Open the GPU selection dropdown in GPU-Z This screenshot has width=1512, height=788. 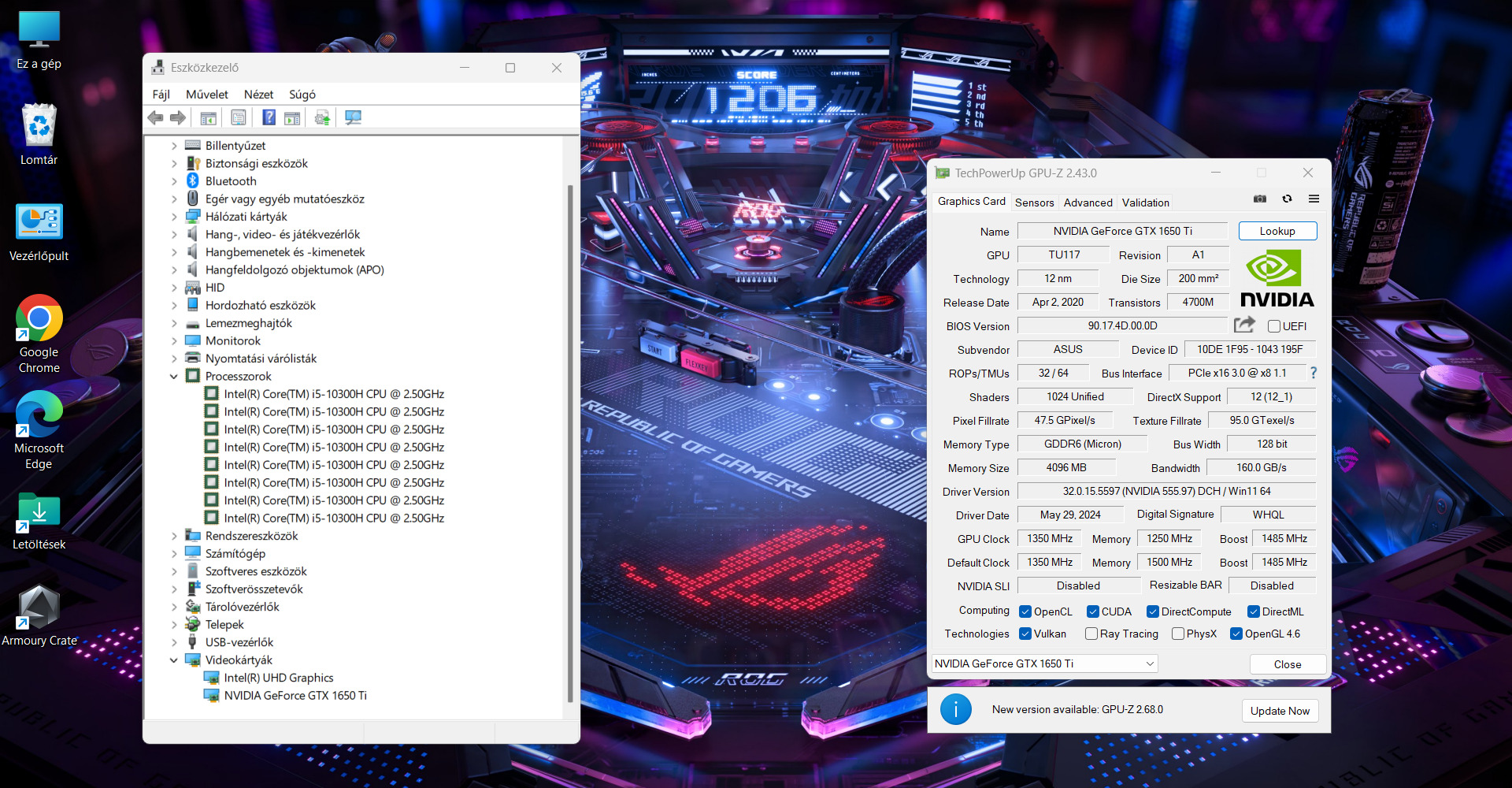point(1045,663)
